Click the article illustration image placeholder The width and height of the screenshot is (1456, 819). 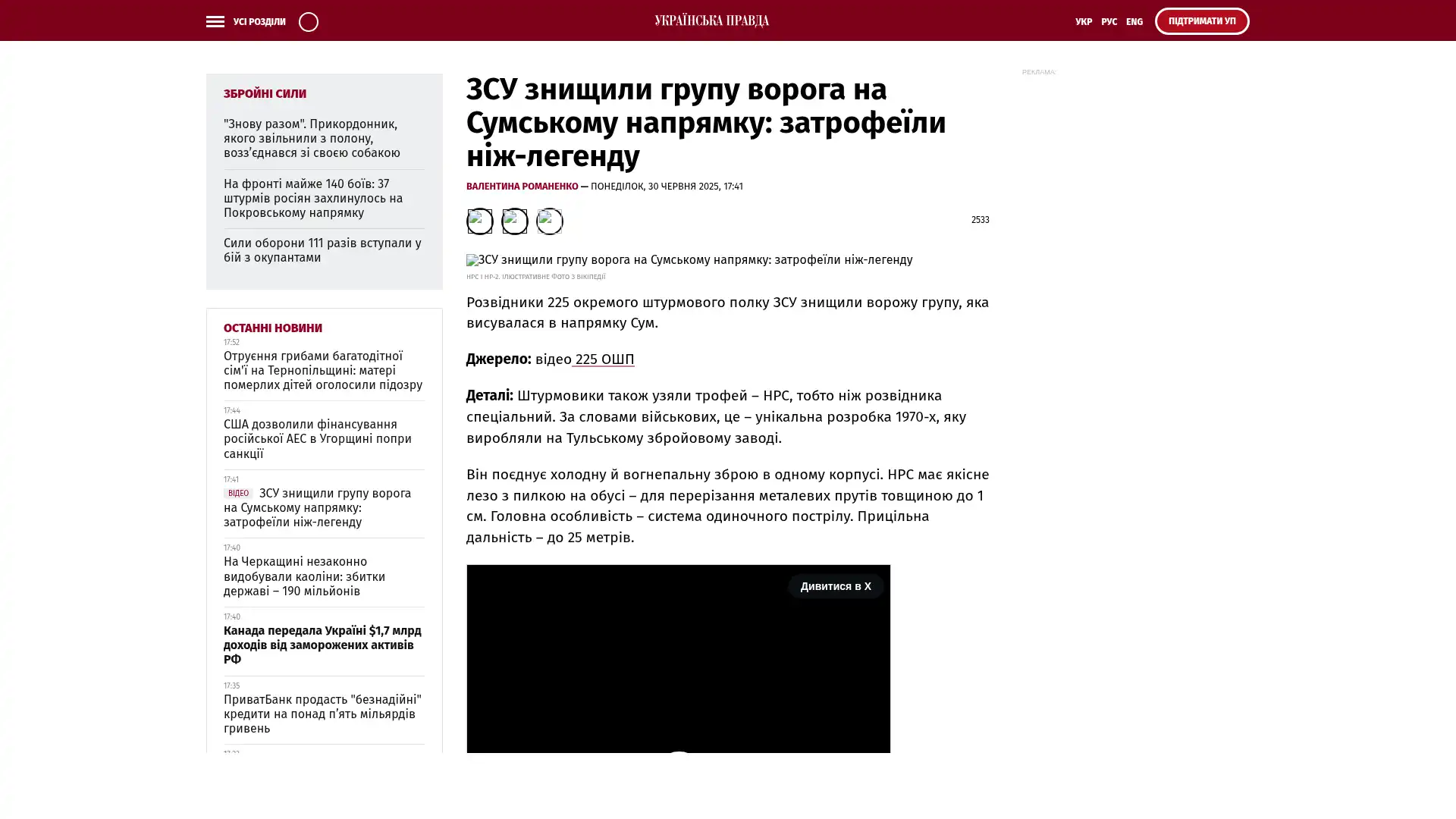689,260
